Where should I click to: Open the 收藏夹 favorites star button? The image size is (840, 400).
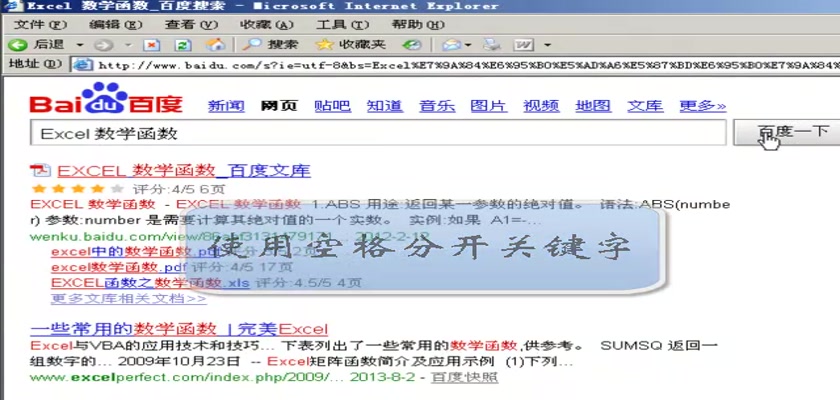[x=350, y=44]
